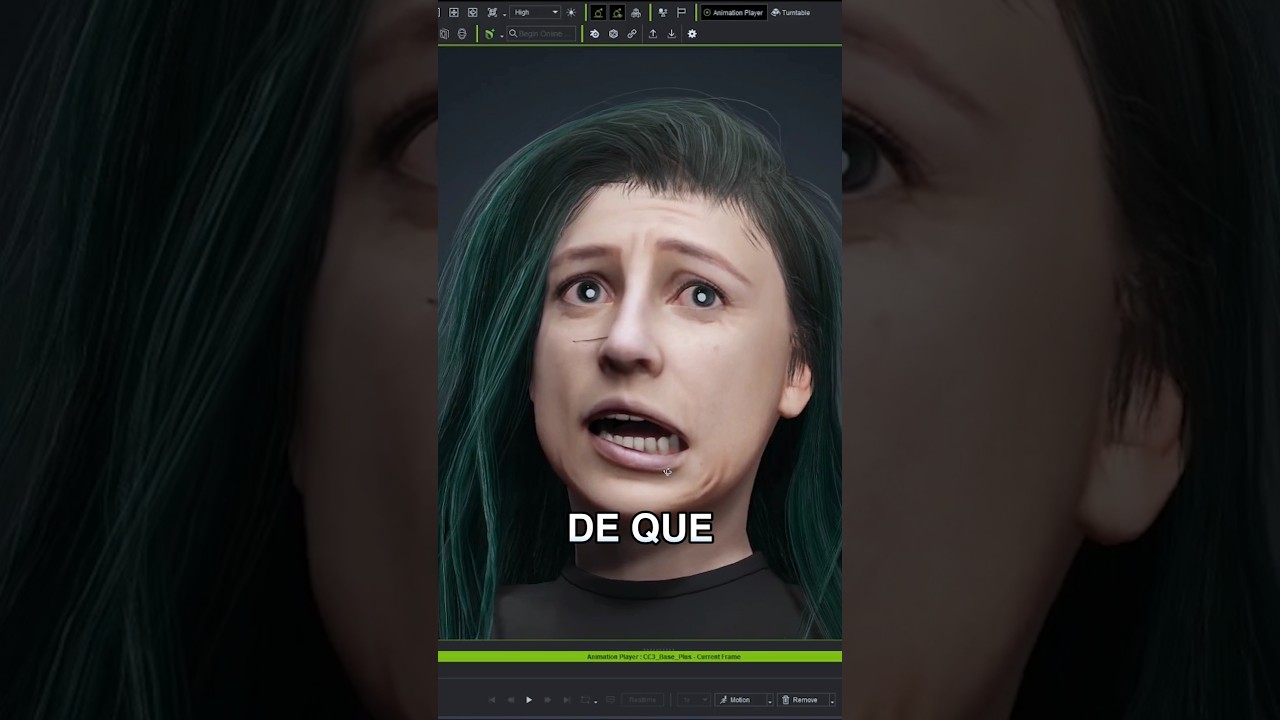Click the boxed-cross view icon

(x=473, y=12)
